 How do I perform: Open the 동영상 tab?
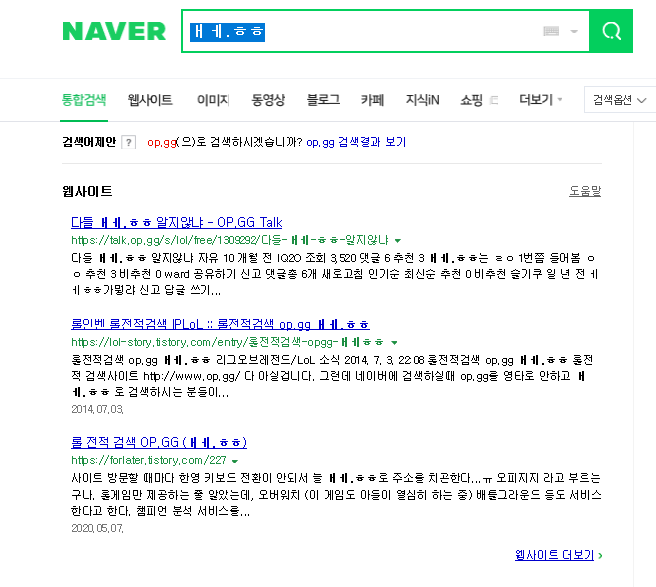coord(268,100)
